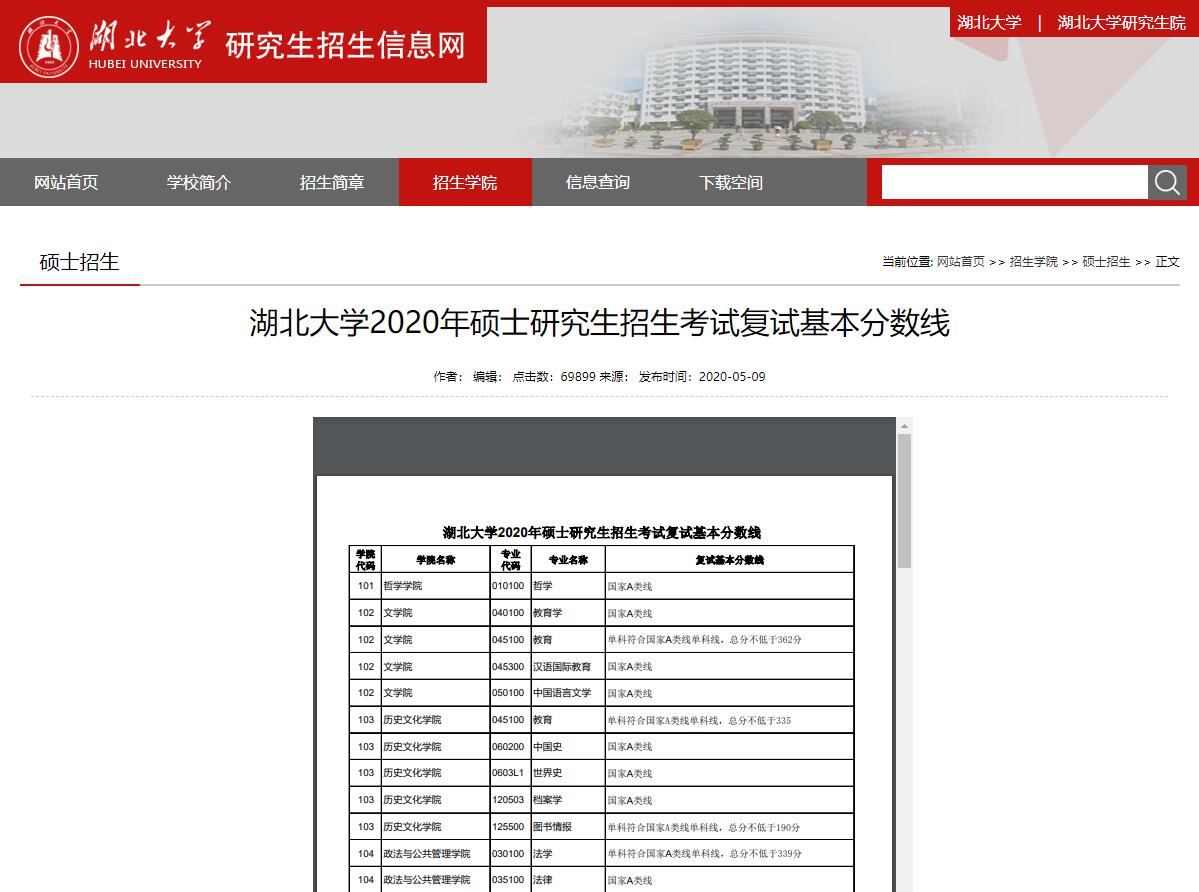The width and height of the screenshot is (1199, 892).
Task: Click the 硕士招生 section heading tab
Action: pyautogui.click(x=79, y=262)
